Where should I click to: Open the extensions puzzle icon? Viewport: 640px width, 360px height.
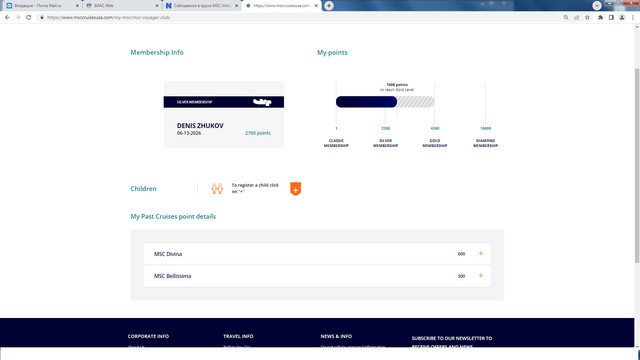click(600, 18)
